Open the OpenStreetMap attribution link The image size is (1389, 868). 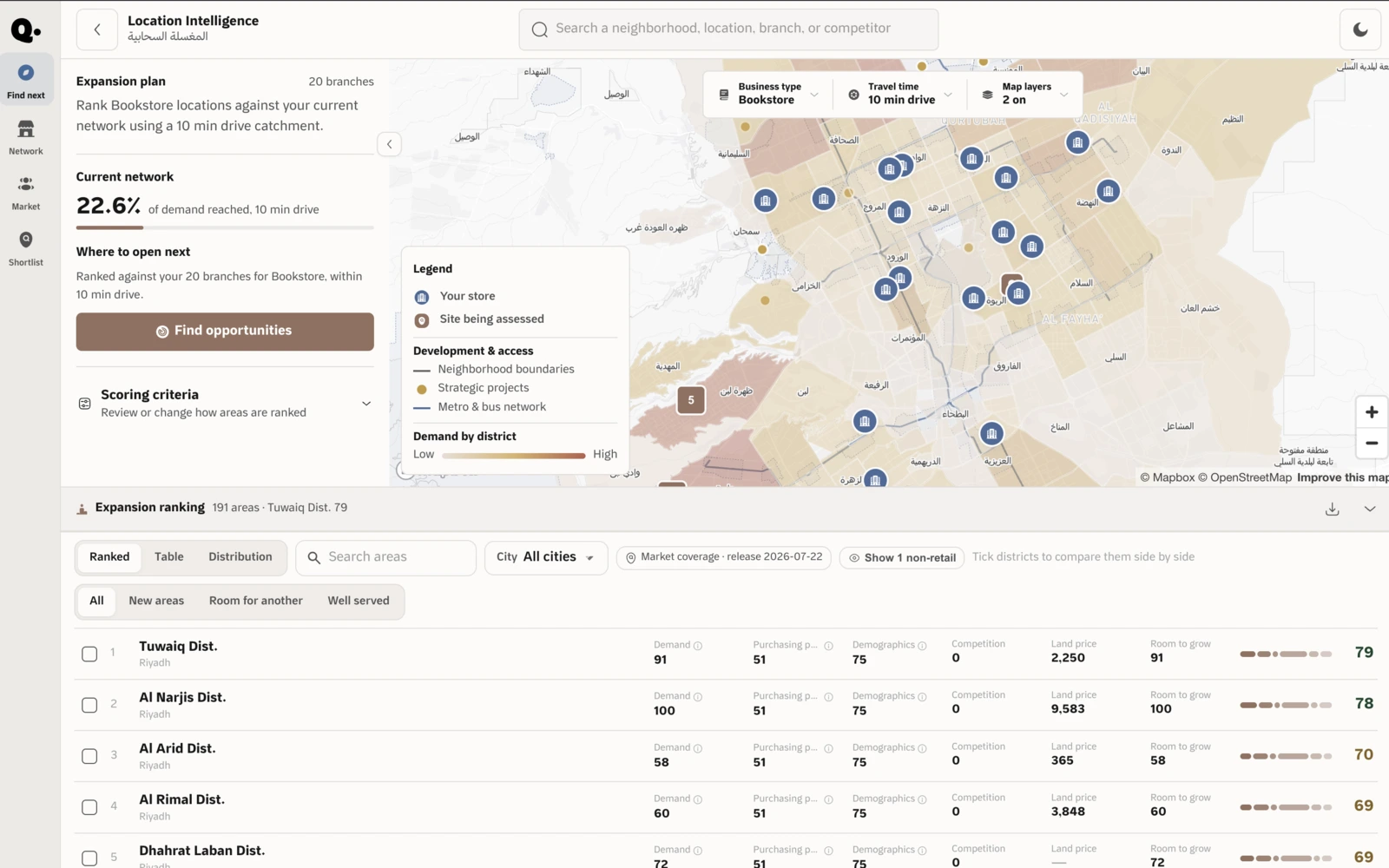click(x=1244, y=477)
